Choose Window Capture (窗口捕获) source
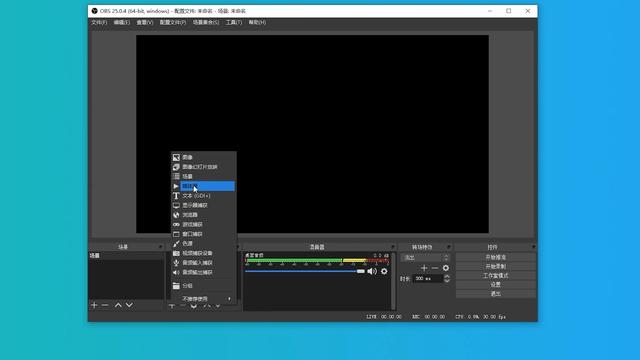Image resolution: width=640 pixels, height=360 pixels. click(203, 234)
